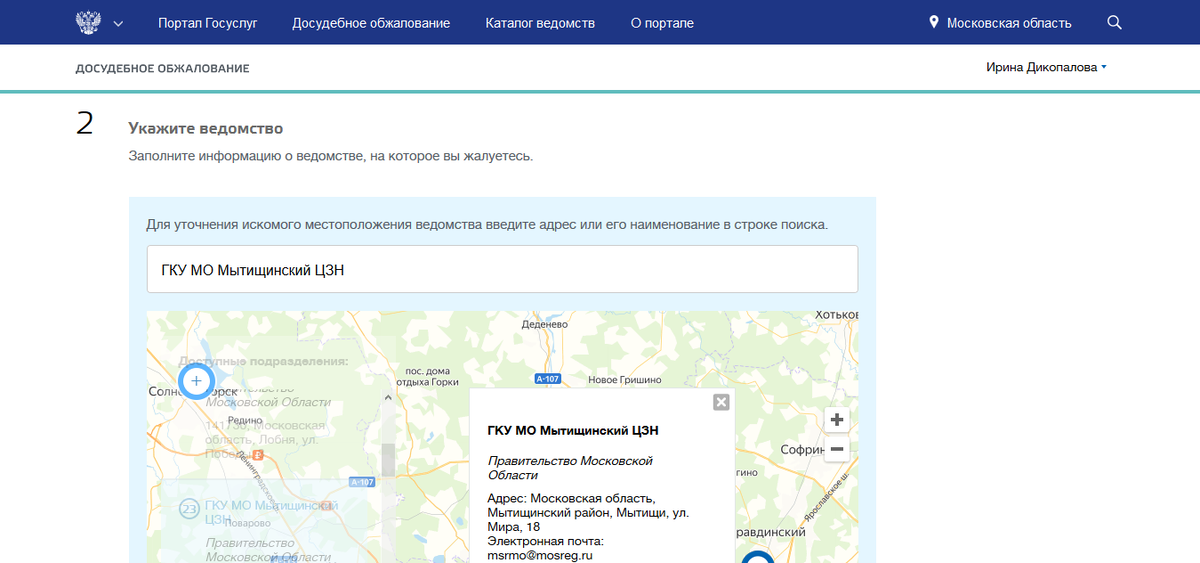Click the A-107 road badge near Новое Гришино
This screenshot has height=563, width=1200.
[547, 379]
